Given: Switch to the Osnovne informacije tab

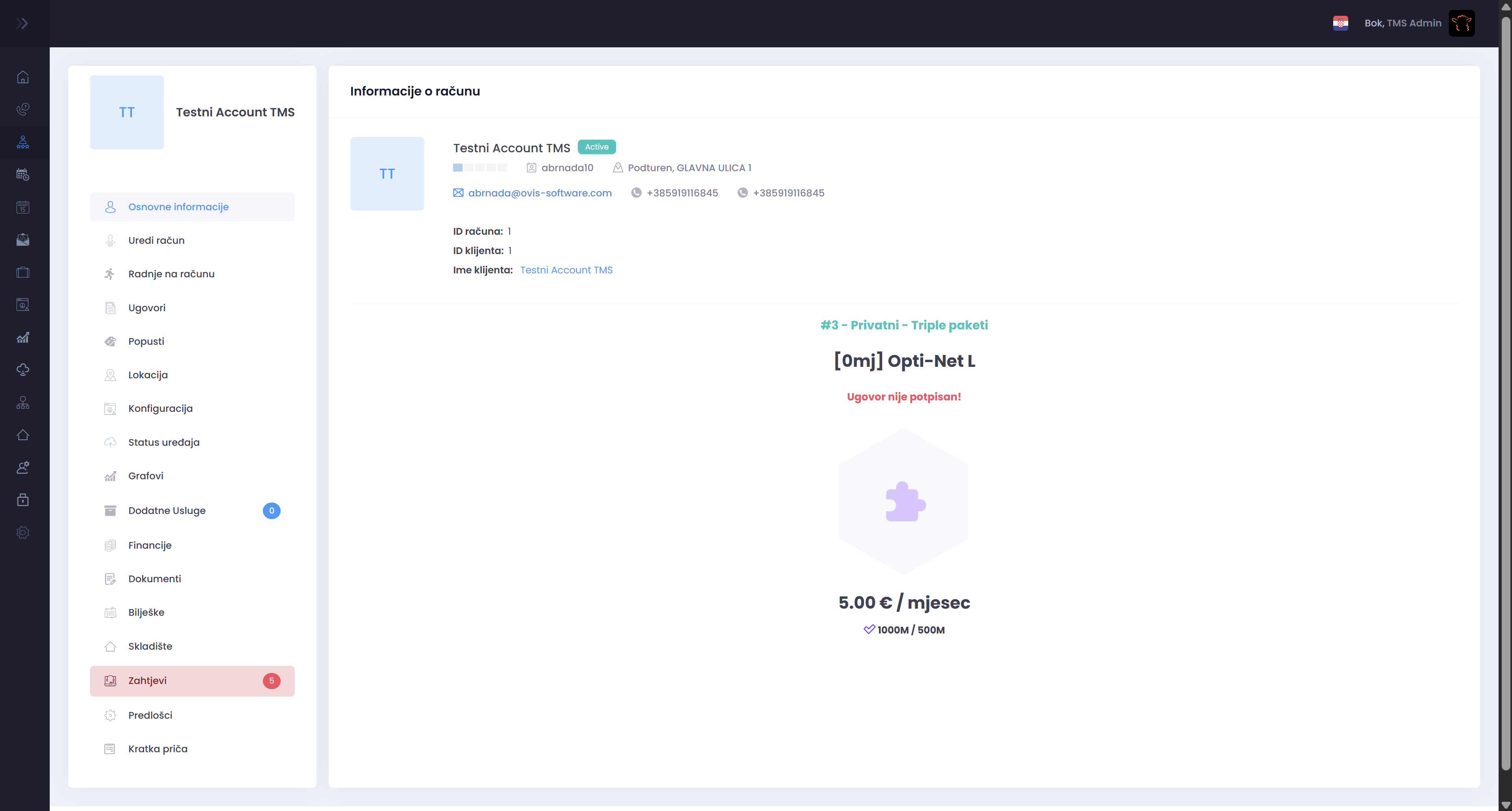Looking at the screenshot, I should pyautogui.click(x=178, y=207).
